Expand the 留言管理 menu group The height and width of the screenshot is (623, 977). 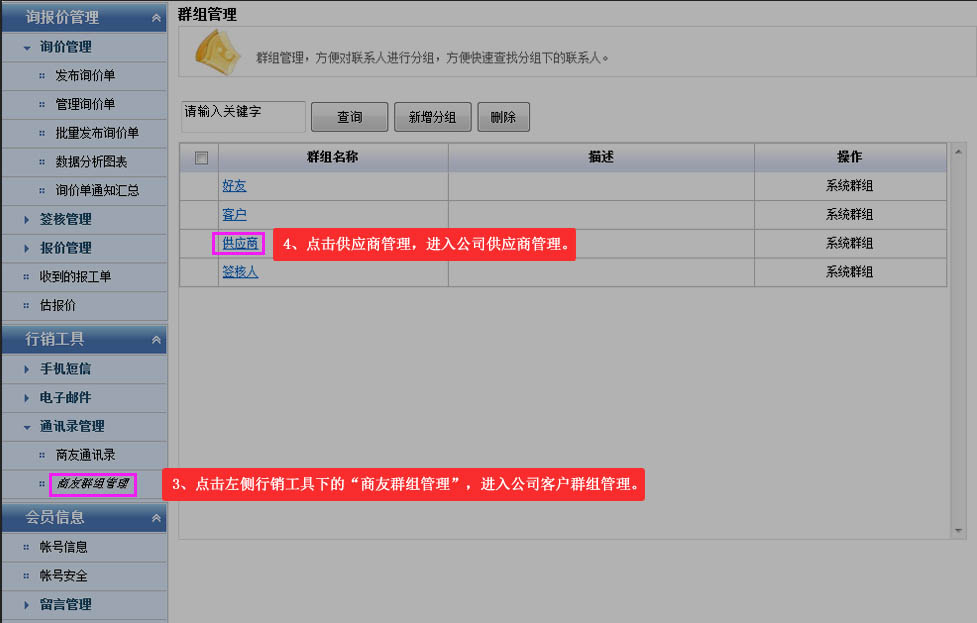coord(27,605)
